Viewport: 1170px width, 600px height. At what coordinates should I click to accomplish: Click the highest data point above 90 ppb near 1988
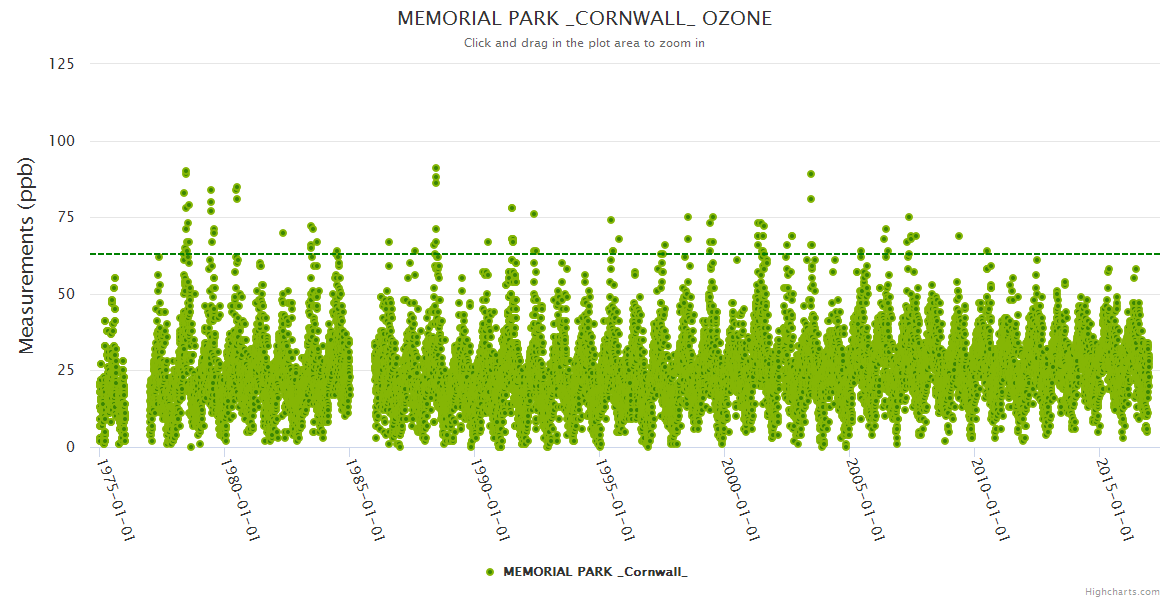(x=436, y=168)
